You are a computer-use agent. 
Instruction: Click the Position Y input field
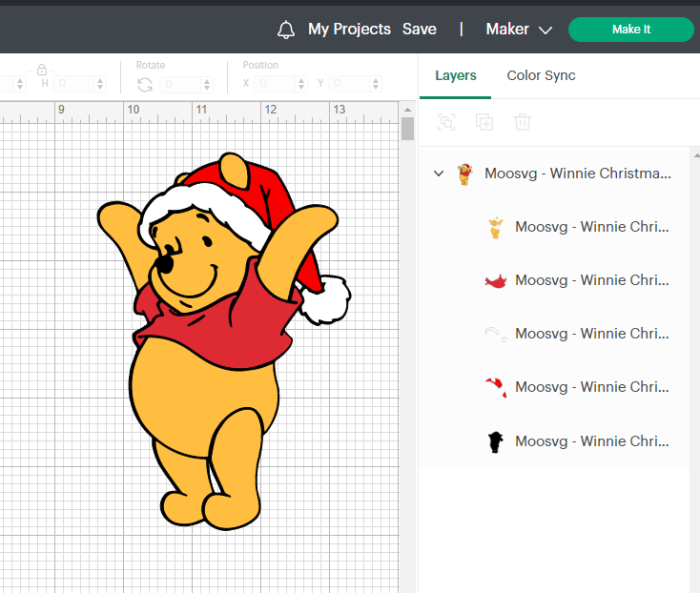(349, 84)
